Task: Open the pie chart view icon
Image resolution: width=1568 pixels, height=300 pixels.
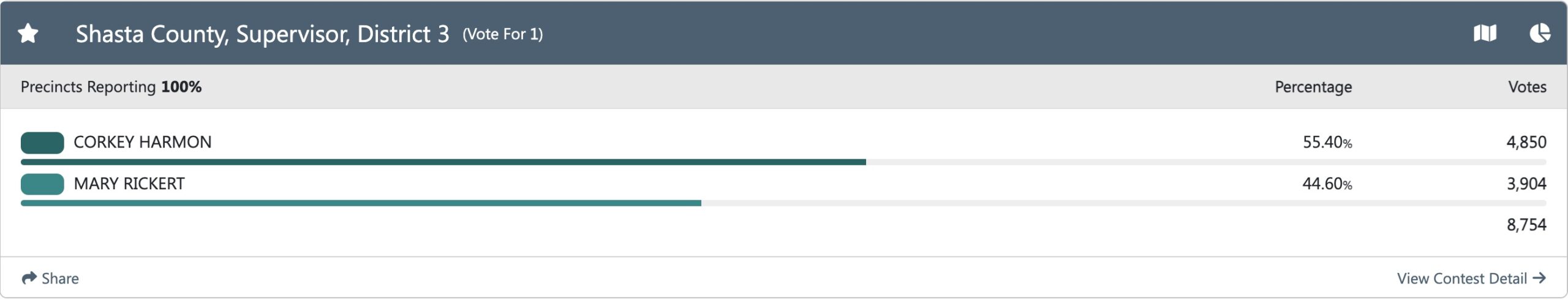Action: [x=1540, y=33]
